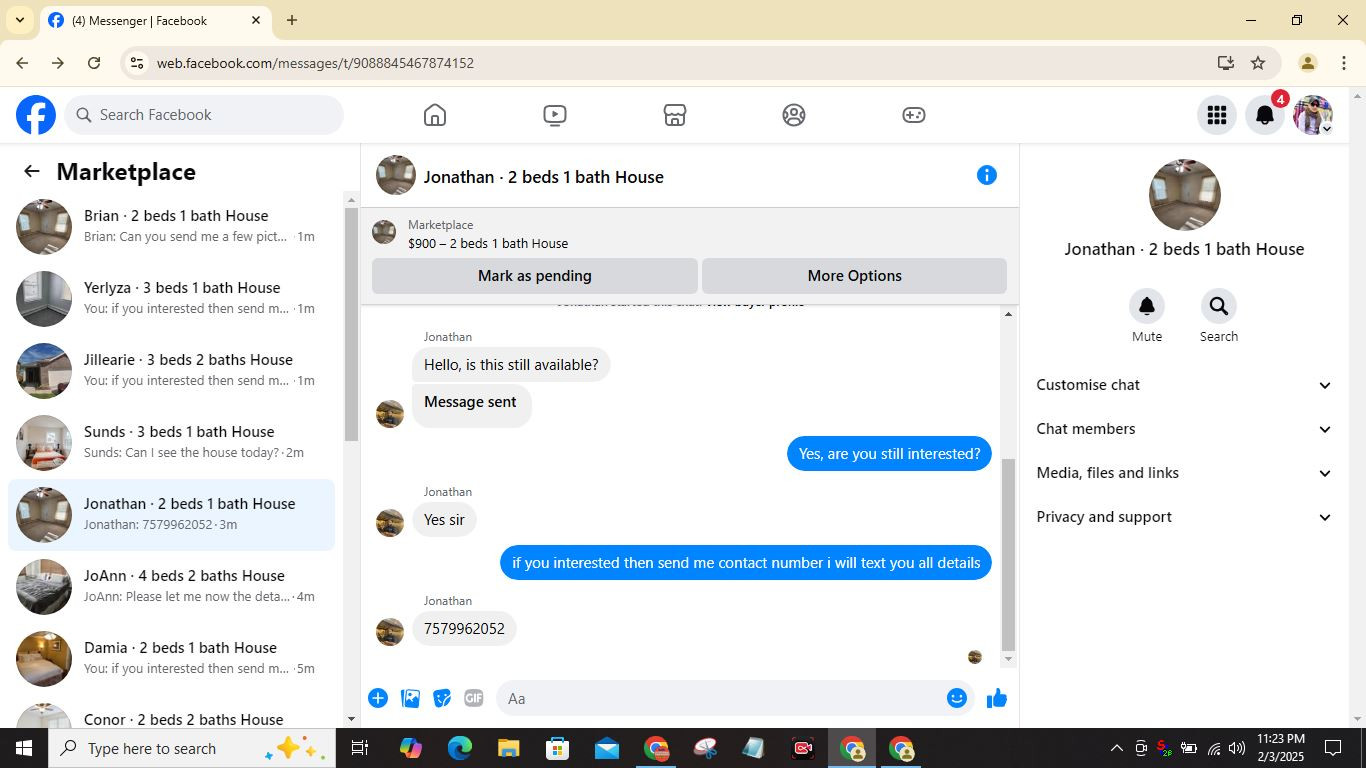Expand Privacy and support section
Viewport: 1366px width, 768px height.
[1184, 517]
